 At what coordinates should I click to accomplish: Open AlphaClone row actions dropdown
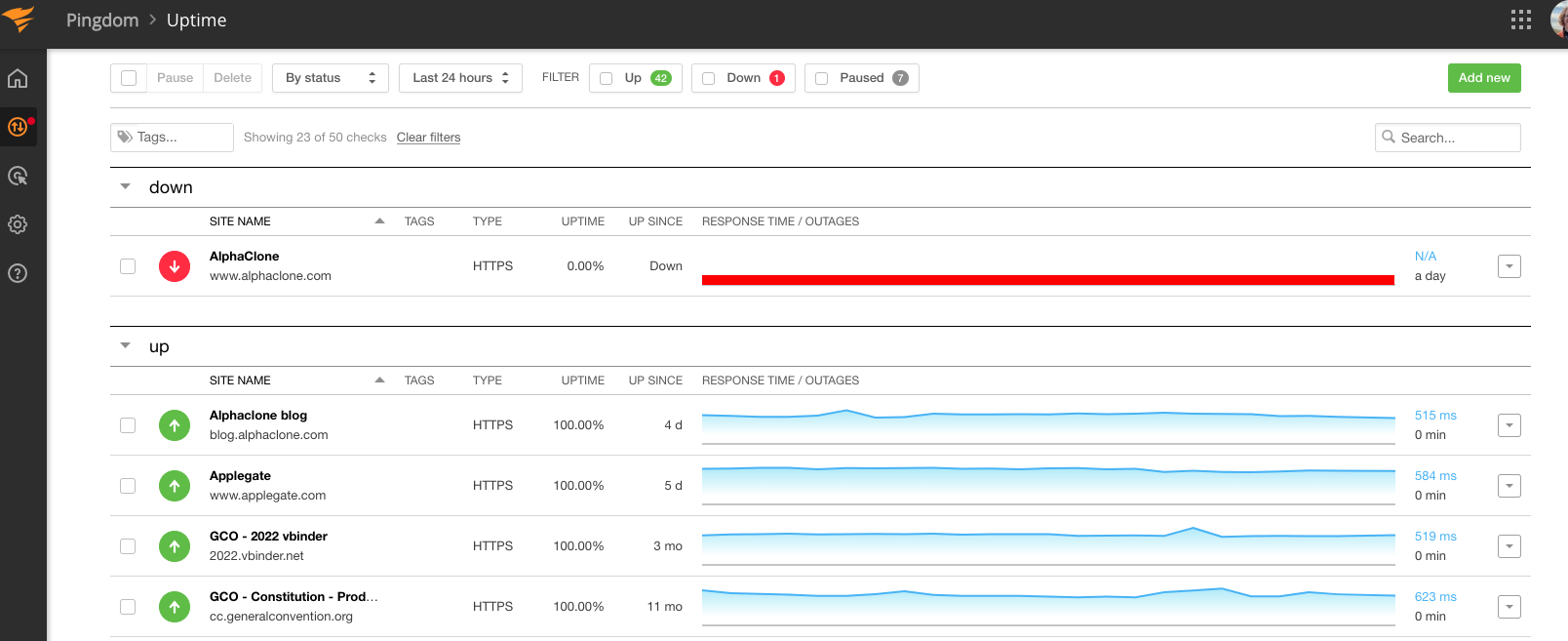[1509, 266]
